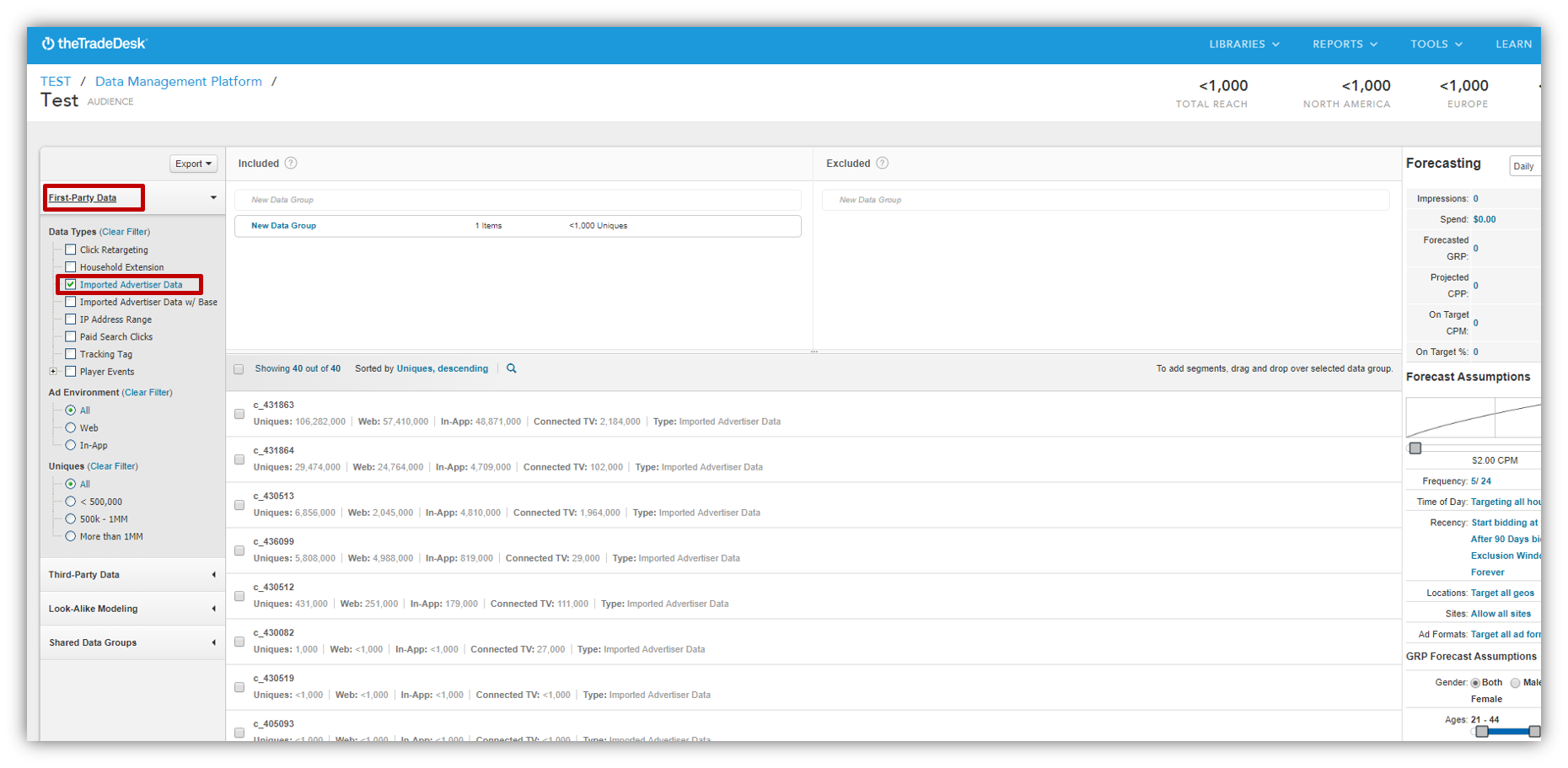Image resolution: width=1568 pixels, height=768 pixels.
Task: Click theTradeDesk logo
Action: (94, 44)
